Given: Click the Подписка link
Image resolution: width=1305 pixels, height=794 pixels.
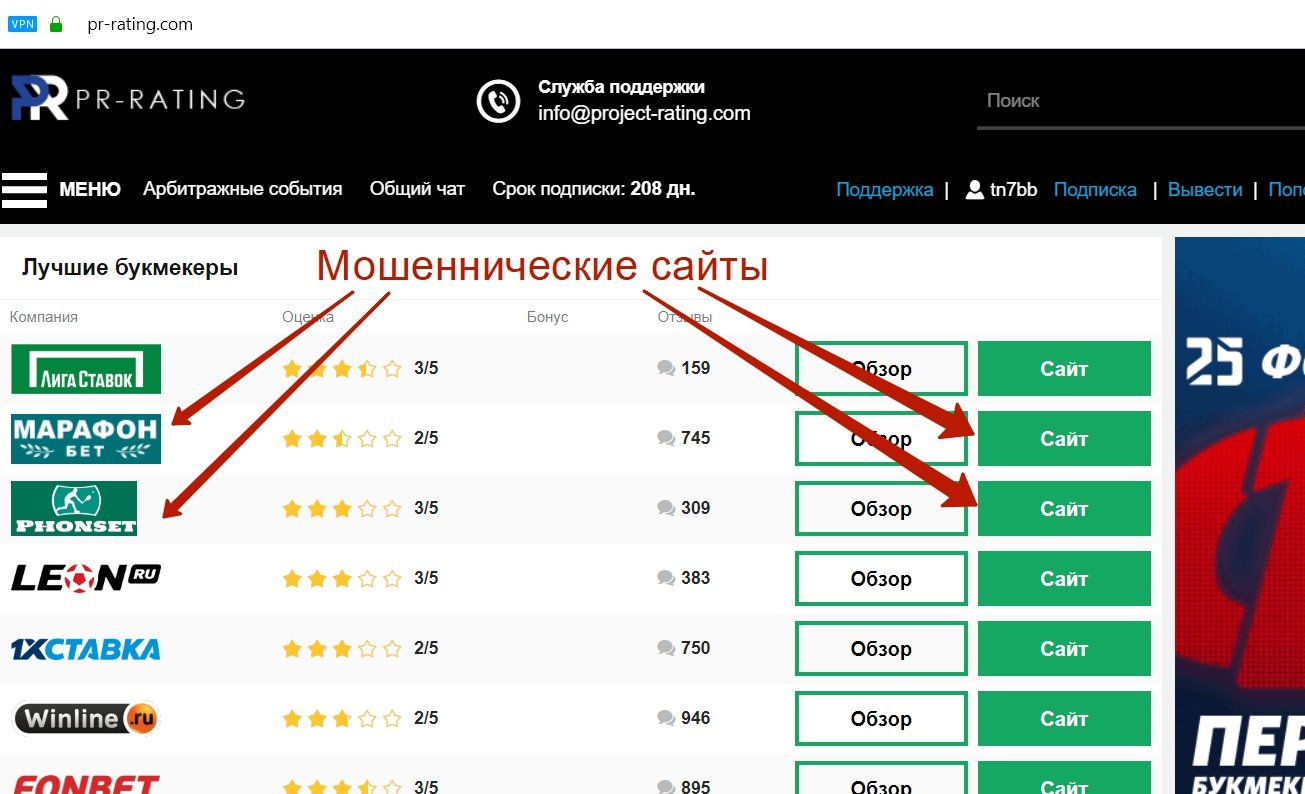Looking at the screenshot, I should point(1095,190).
